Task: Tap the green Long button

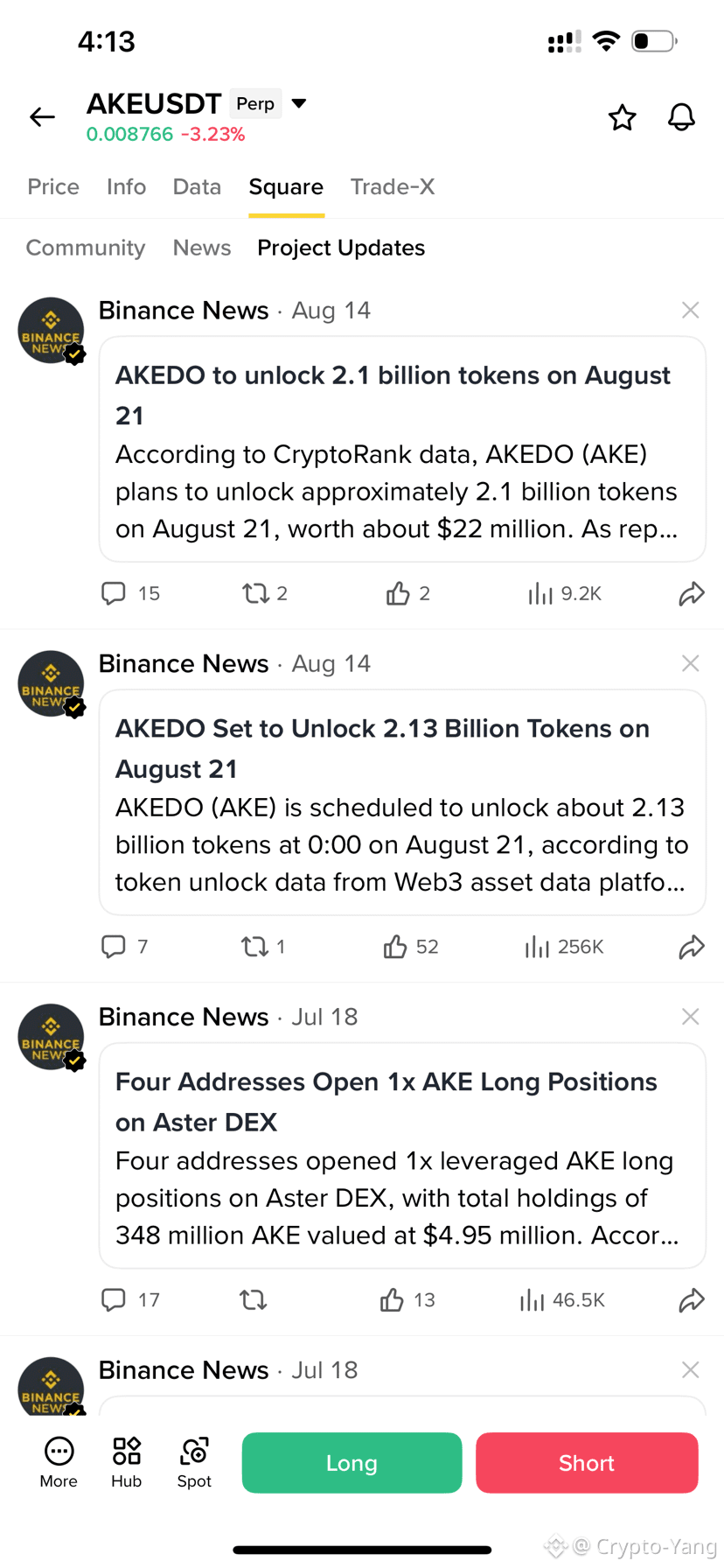Action: tap(352, 1462)
